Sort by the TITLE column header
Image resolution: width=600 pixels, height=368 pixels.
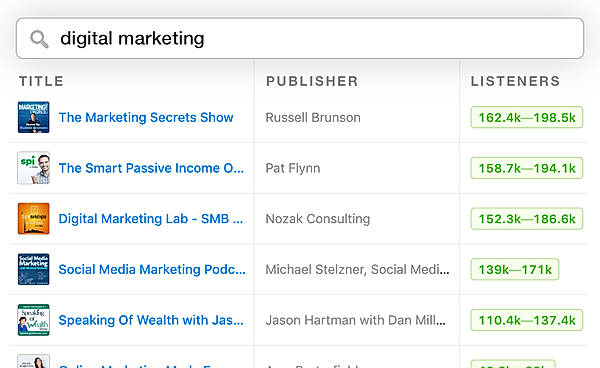41,81
